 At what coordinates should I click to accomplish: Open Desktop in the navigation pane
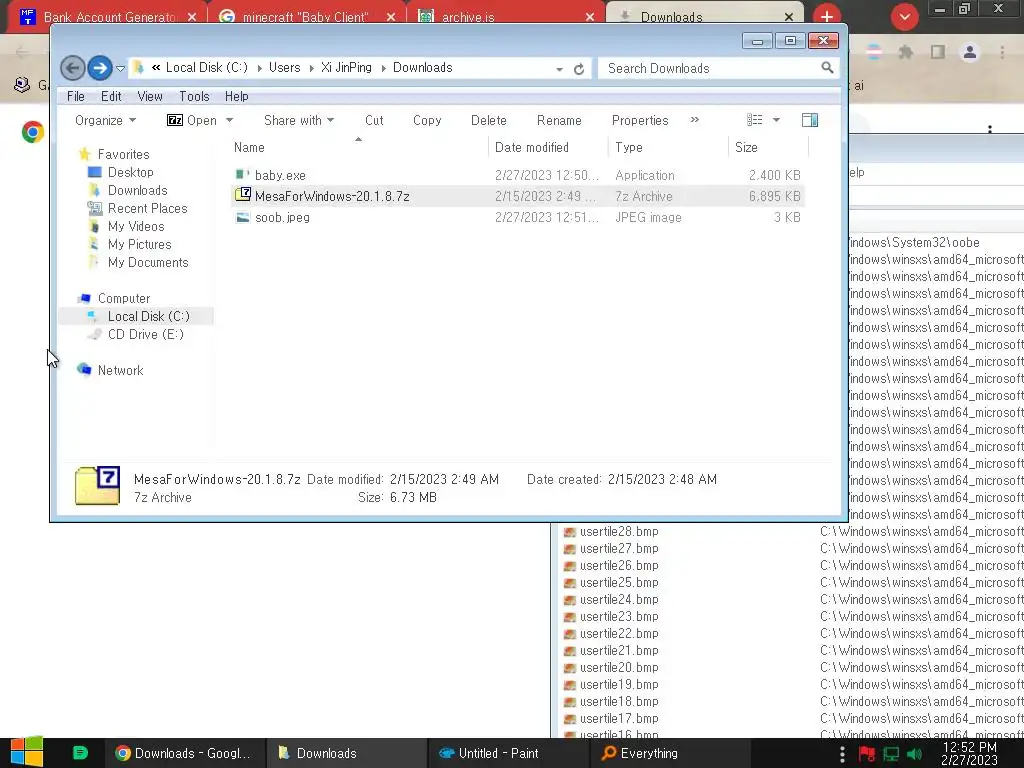(x=131, y=172)
